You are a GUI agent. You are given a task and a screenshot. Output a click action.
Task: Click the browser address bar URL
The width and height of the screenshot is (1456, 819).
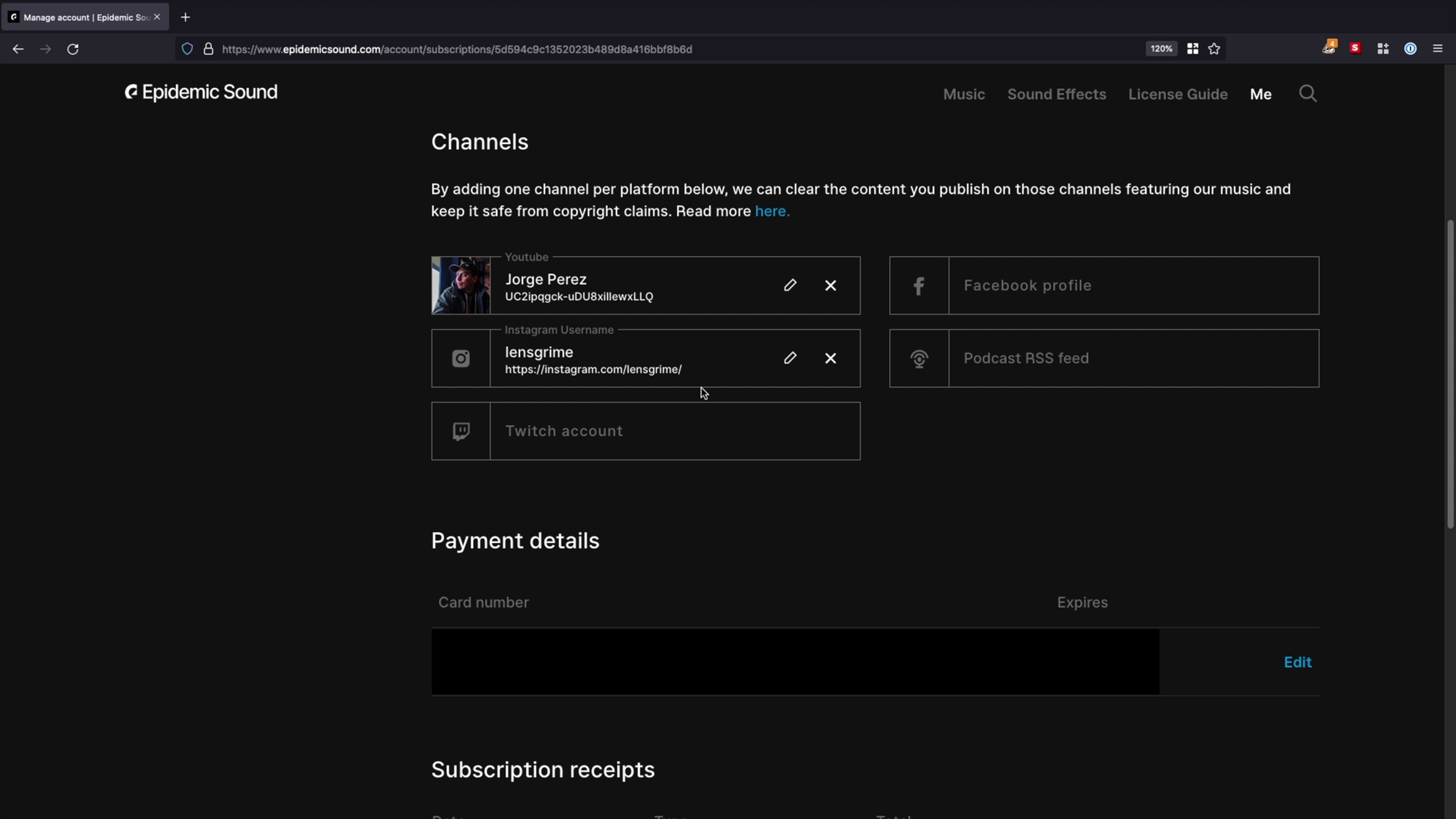[x=457, y=49]
